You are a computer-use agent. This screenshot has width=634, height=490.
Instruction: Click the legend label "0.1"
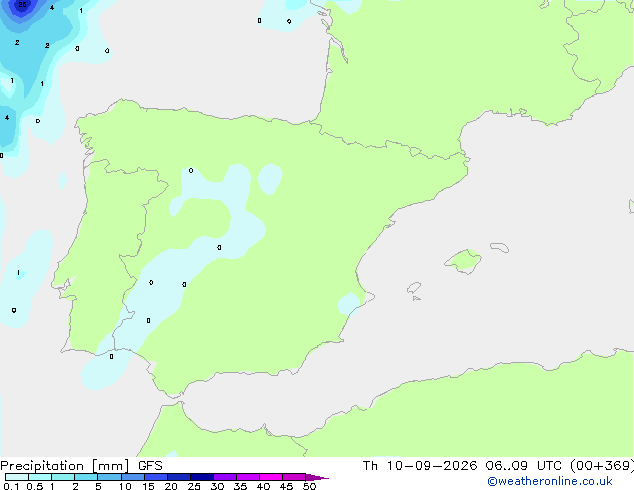tap(11, 486)
